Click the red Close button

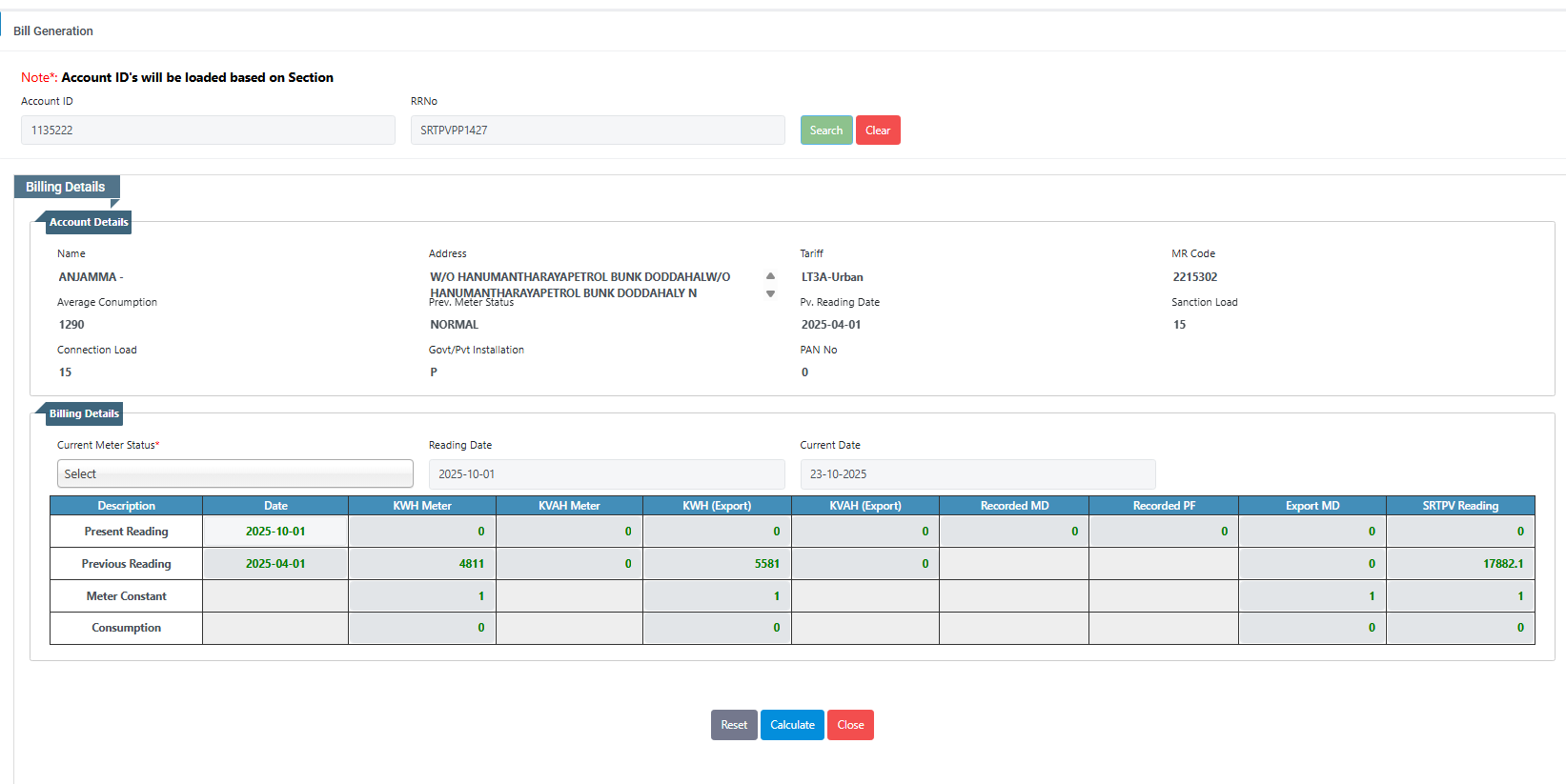click(x=850, y=725)
